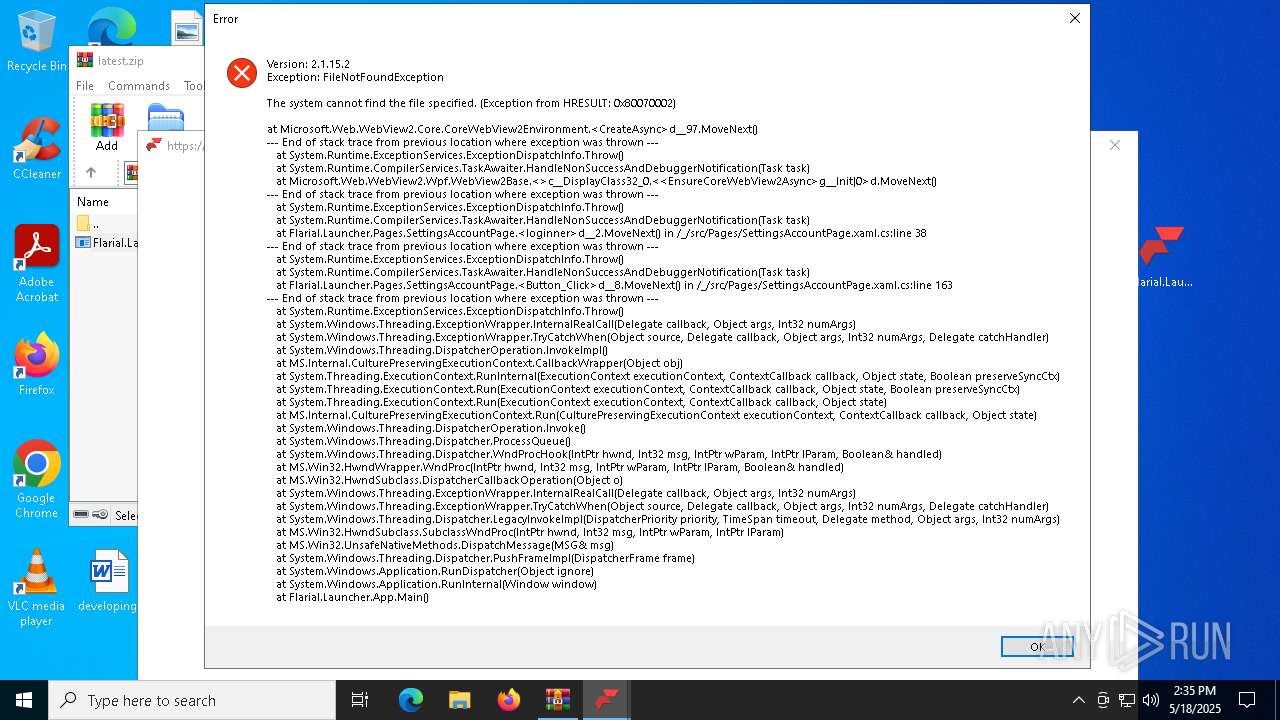This screenshot has height=720, width=1280.
Task: Click the Name column header in WinRAR
Action: pyautogui.click(x=94, y=202)
